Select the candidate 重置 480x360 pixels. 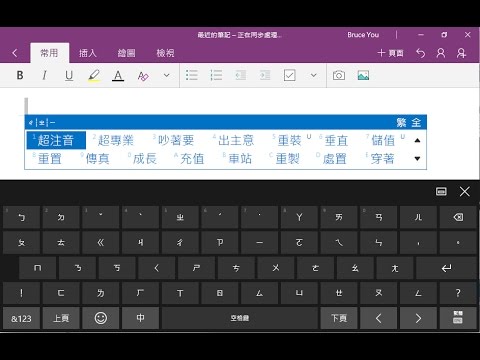49,159
